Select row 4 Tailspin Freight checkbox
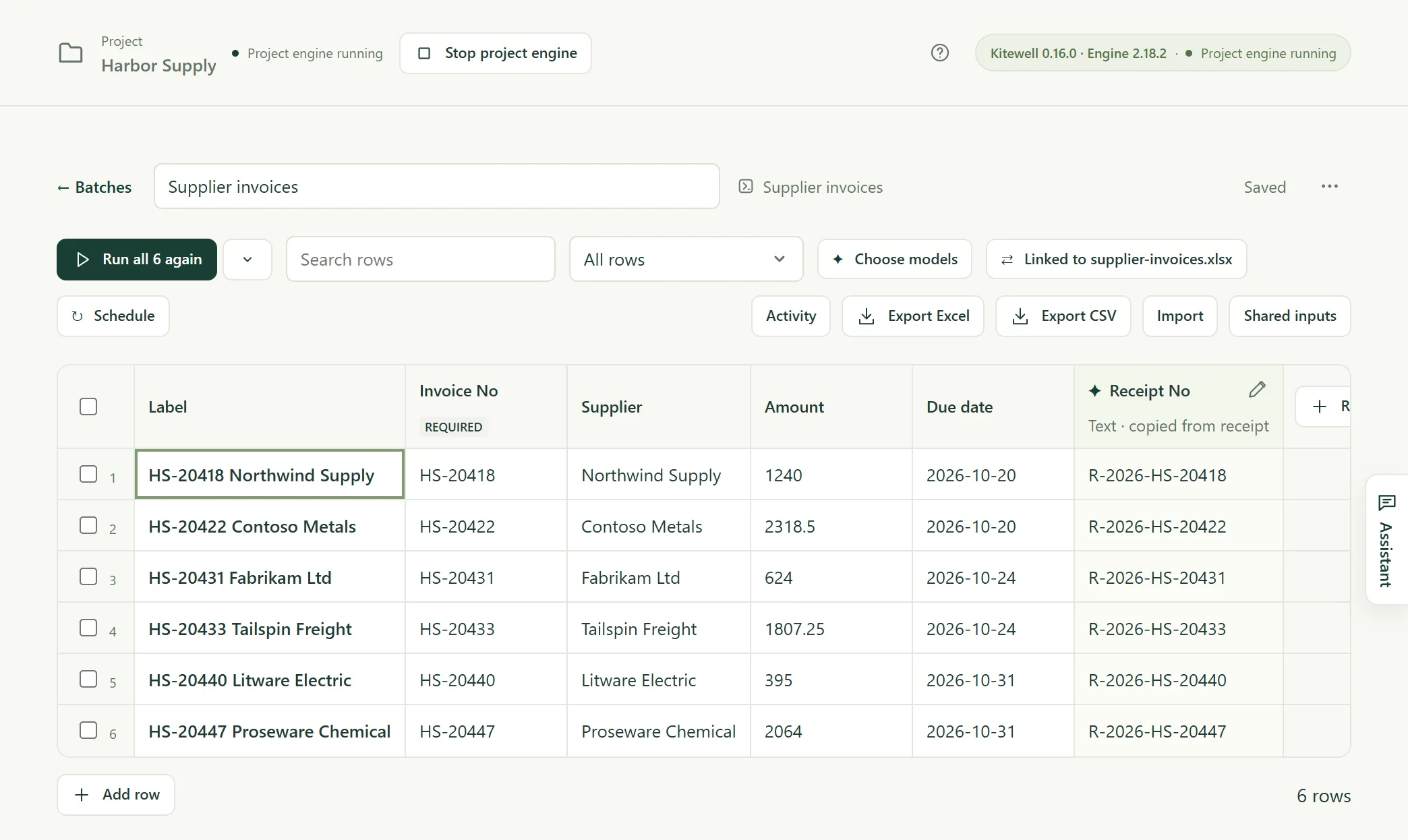1408x840 pixels. (x=88, y=628)
